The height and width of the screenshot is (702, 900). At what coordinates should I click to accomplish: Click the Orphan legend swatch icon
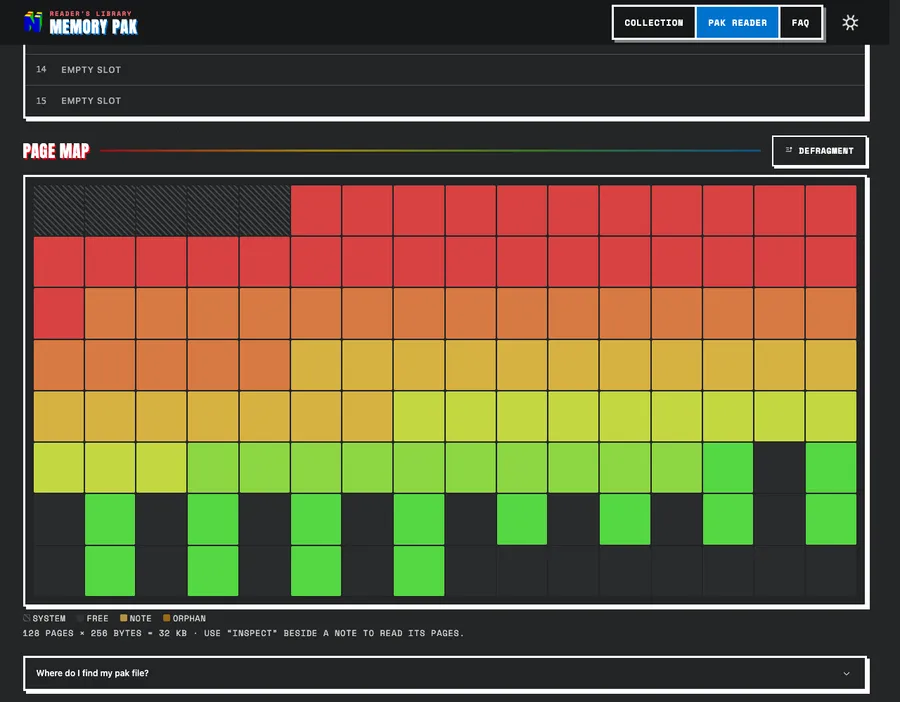click(166, 618)
